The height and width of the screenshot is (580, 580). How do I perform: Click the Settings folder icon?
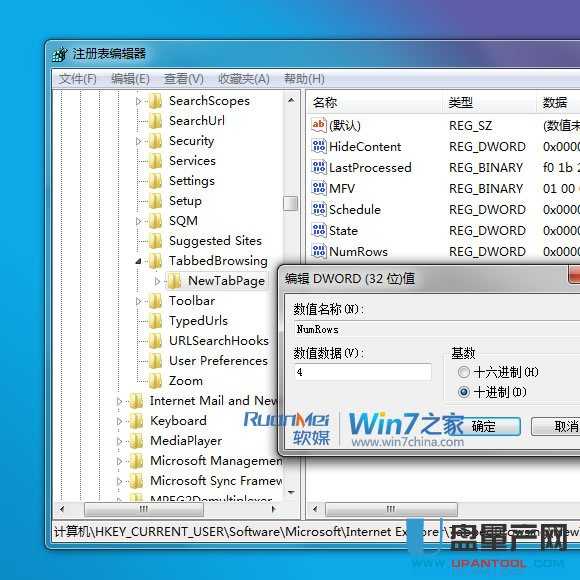[x=155, y=181]
